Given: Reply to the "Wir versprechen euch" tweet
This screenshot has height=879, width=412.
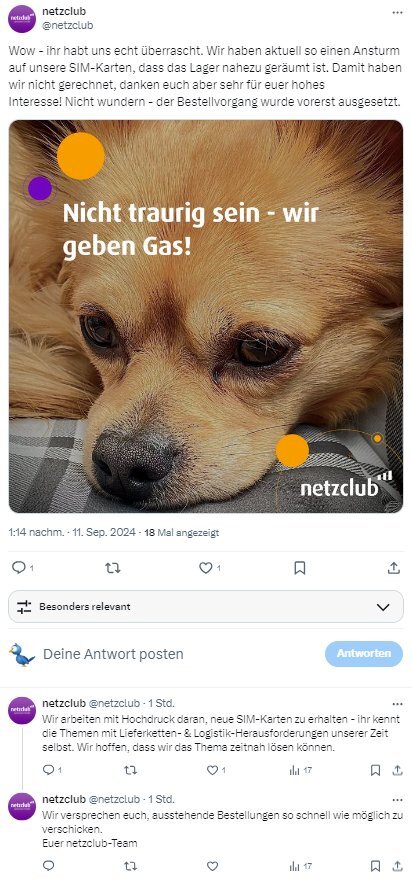Looking at the screenshot, I should pyautogui.click(x=48, y=866).
